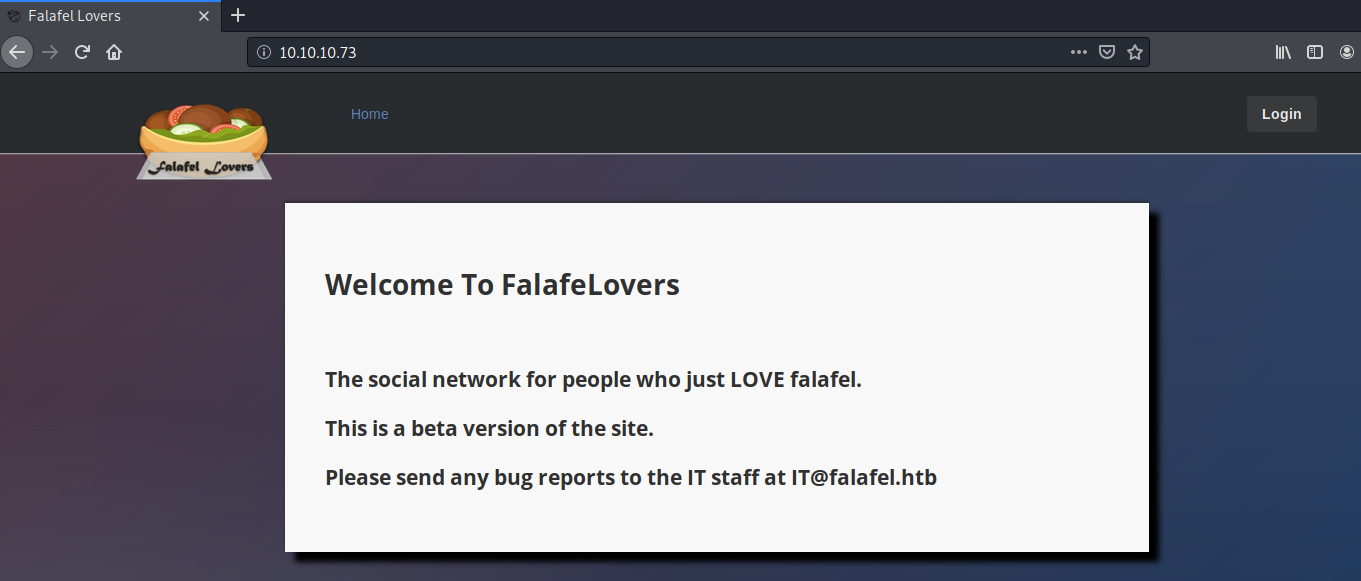The image size is (1361, 581).
Task: Click the Falafel Lovers logo image
Action: tap(204, 142)
